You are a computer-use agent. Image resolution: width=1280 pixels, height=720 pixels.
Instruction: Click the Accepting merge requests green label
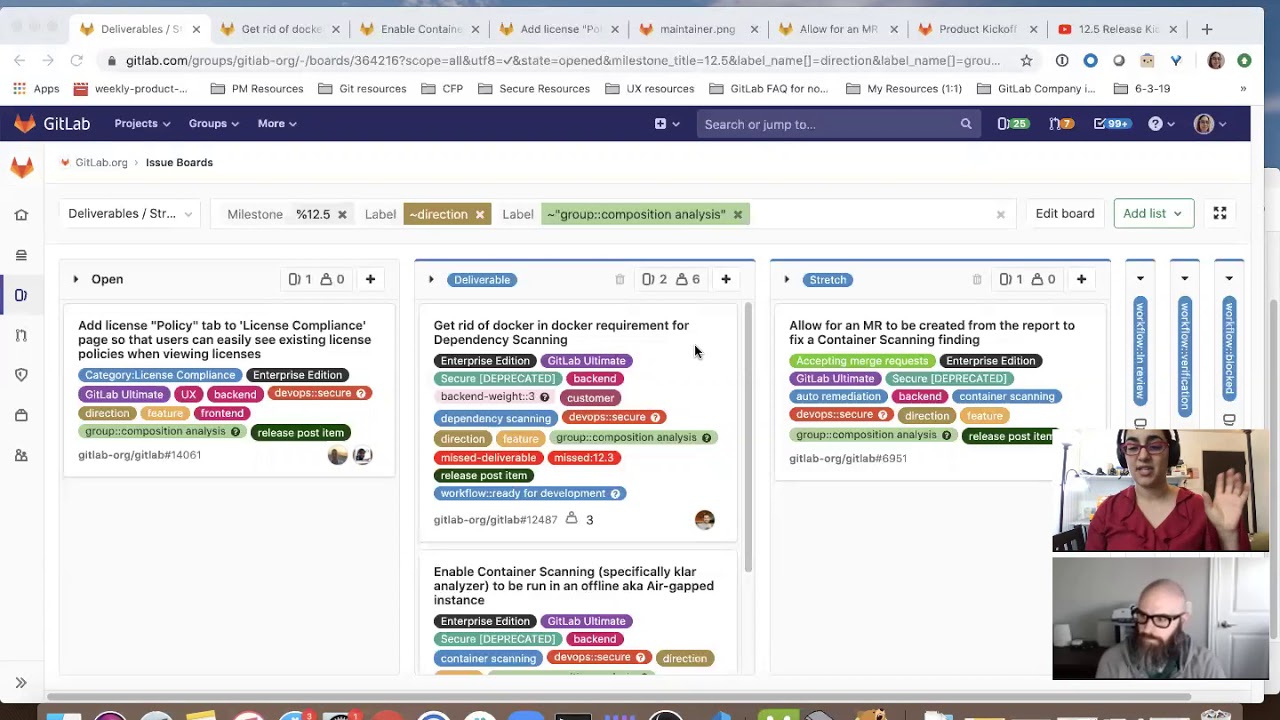(x=862, y=360)
